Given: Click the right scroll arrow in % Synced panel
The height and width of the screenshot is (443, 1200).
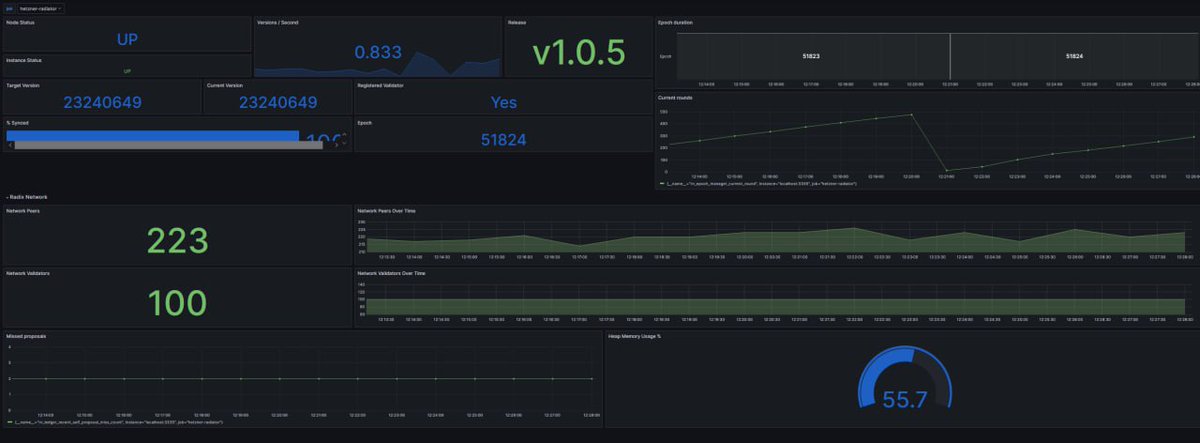Looking at the screenshot, I should point(335,145).
